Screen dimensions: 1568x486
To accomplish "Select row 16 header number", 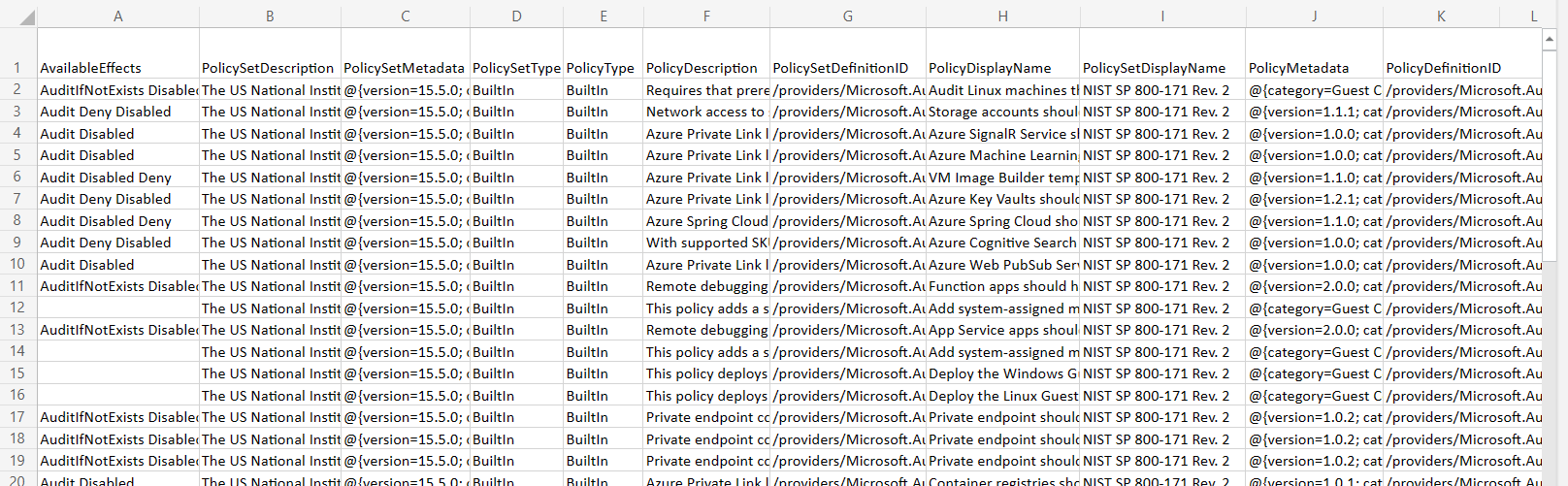I will point(17,395).
